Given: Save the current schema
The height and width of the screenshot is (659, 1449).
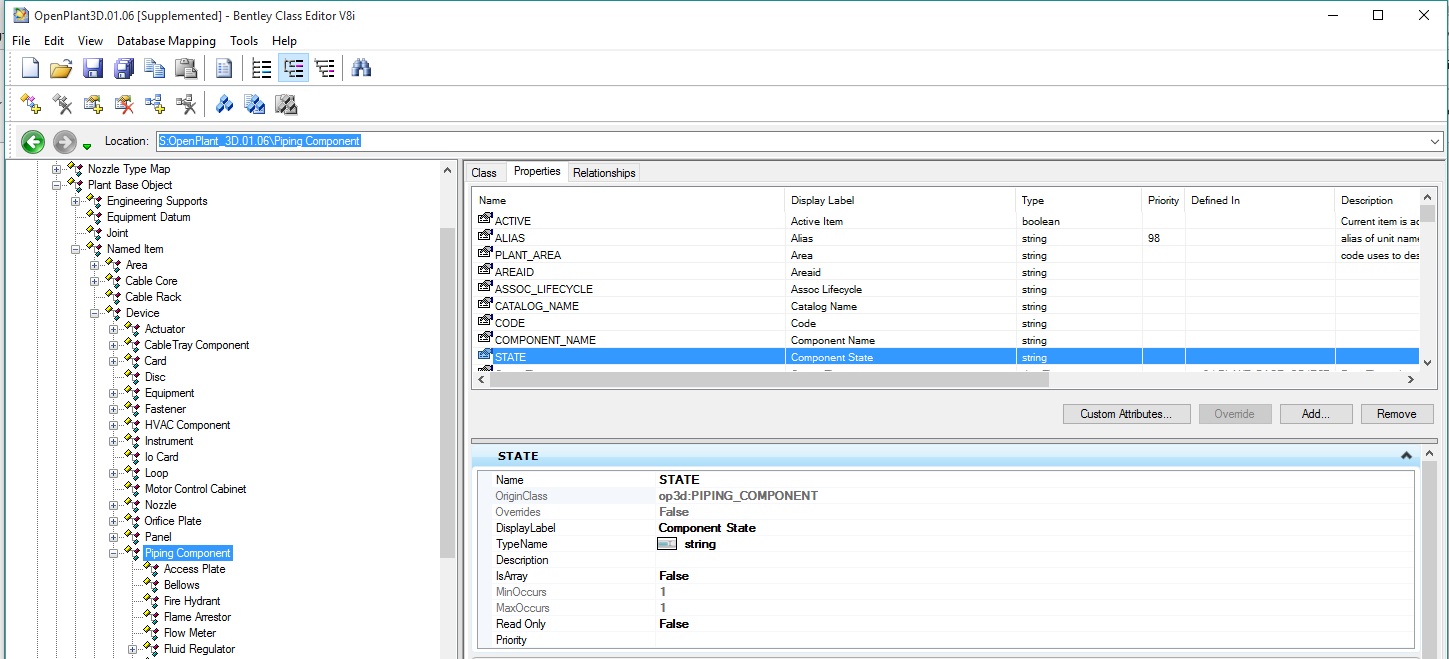Looking at the screenshot, I should coord(93,68).
